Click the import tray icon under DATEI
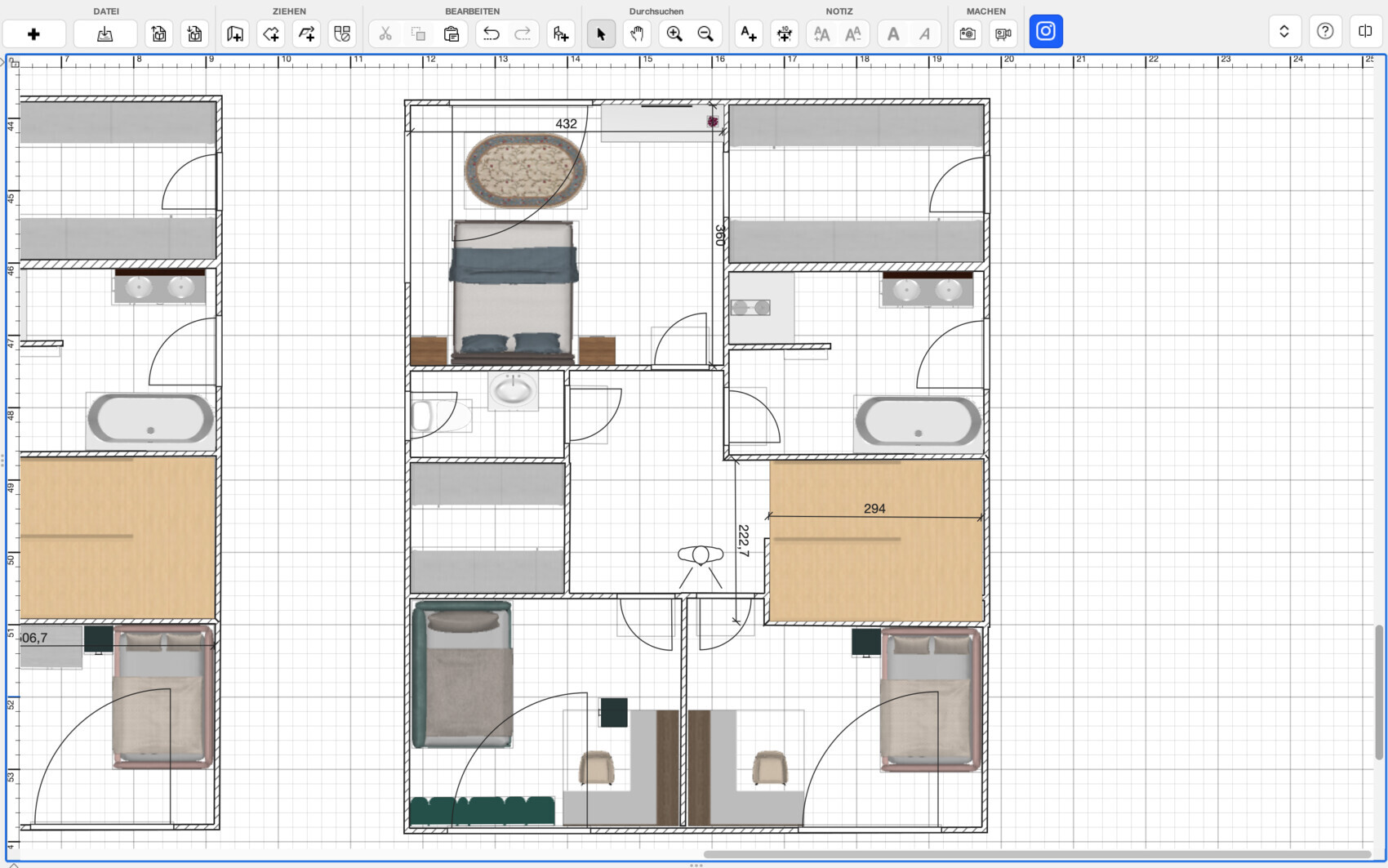This screenshot has width=1388, height=868. [105, 34]
